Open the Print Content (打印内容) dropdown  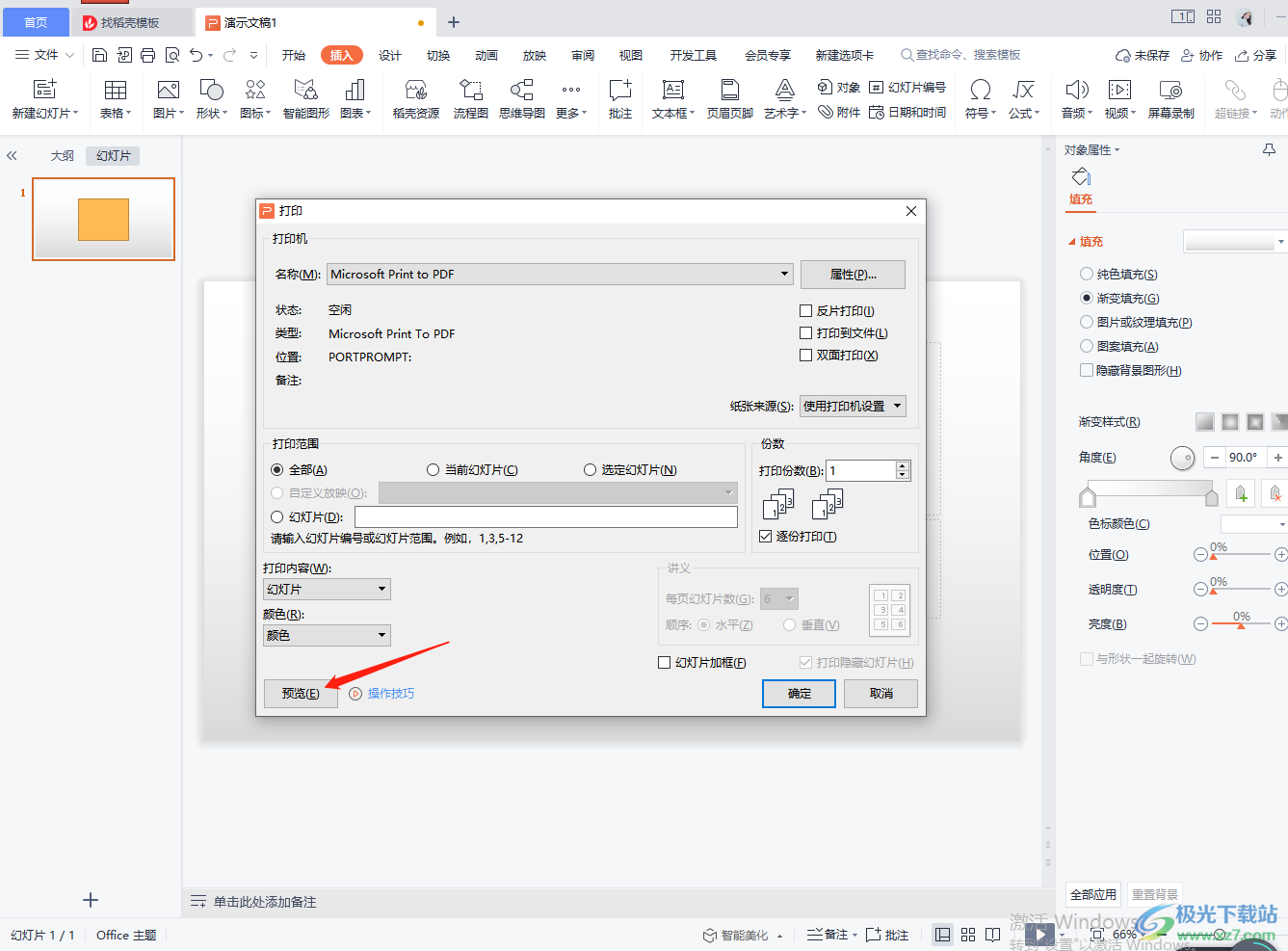click(327, 590)
